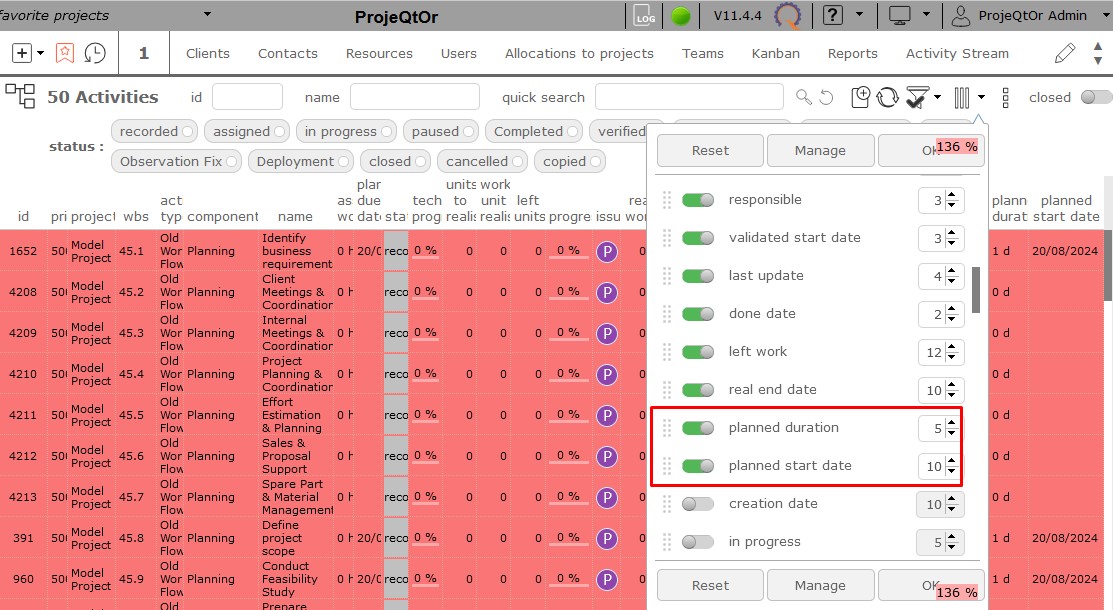Click stepper for left work width
The image size is (1113, 610).
coord(952,352)
